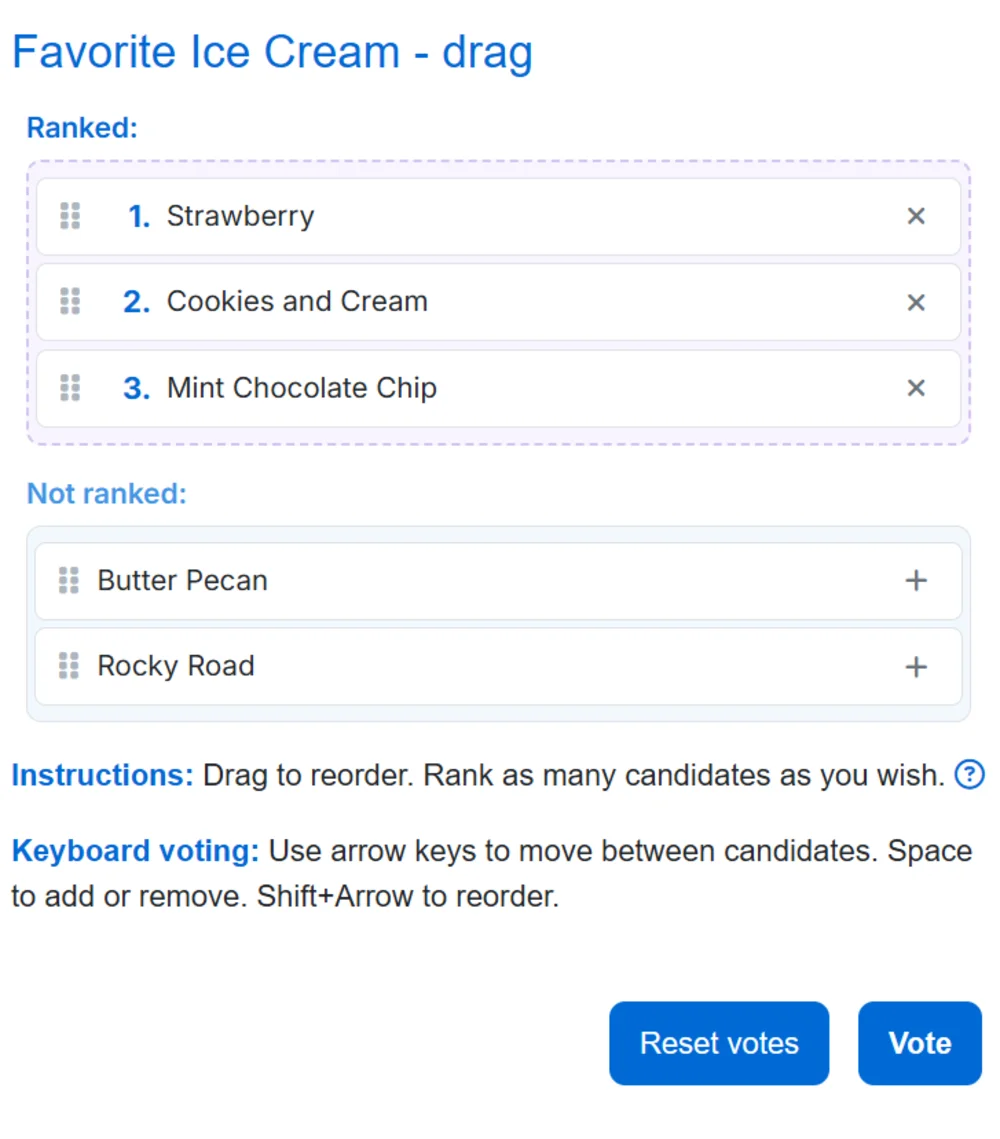Select the Rocky Road unranked candidate row
The height and width of the screenshot is (1139, 1000).
point(450,666)
